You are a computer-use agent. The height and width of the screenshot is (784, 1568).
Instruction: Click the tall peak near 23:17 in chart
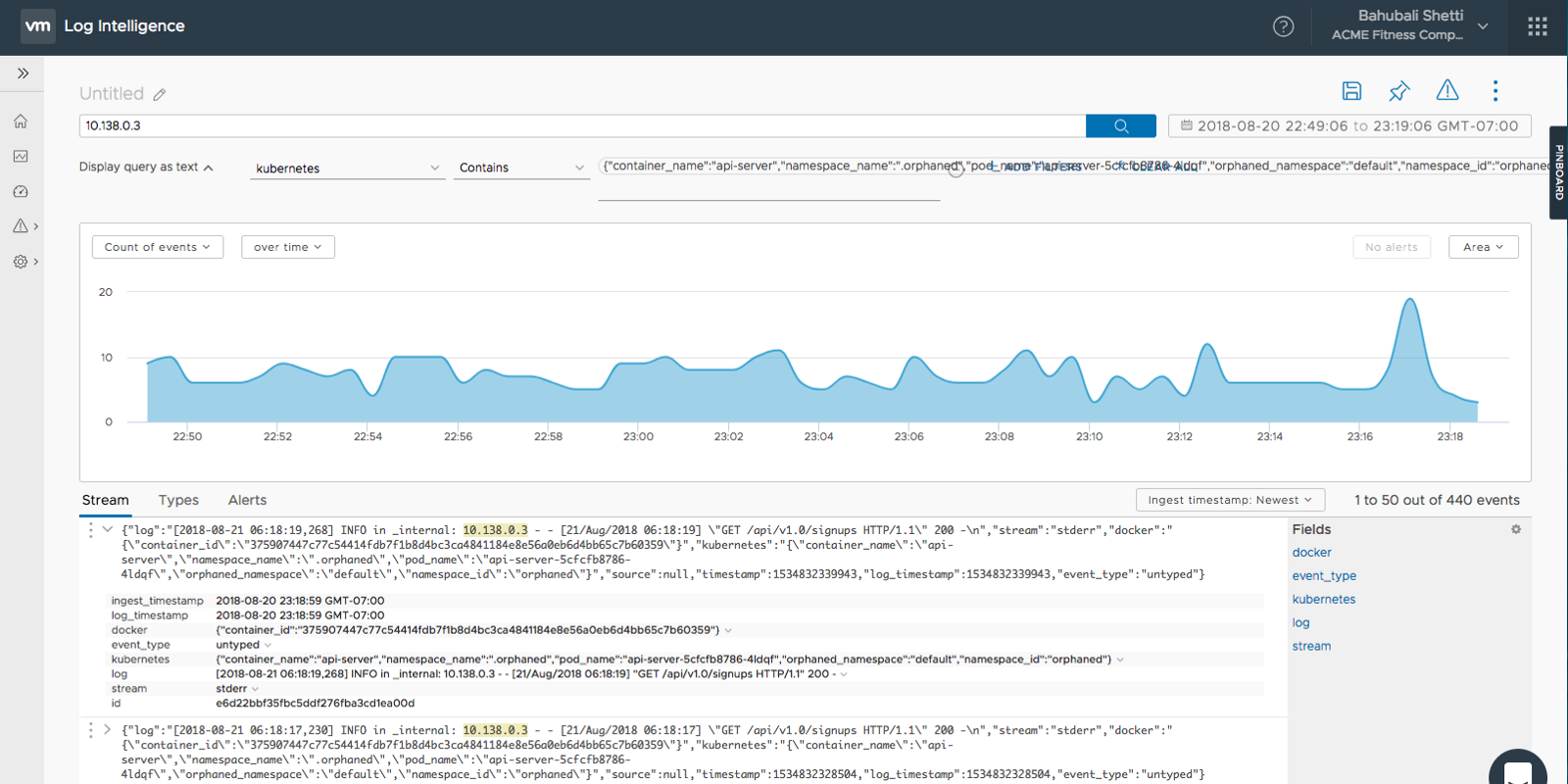[1410, 300]
